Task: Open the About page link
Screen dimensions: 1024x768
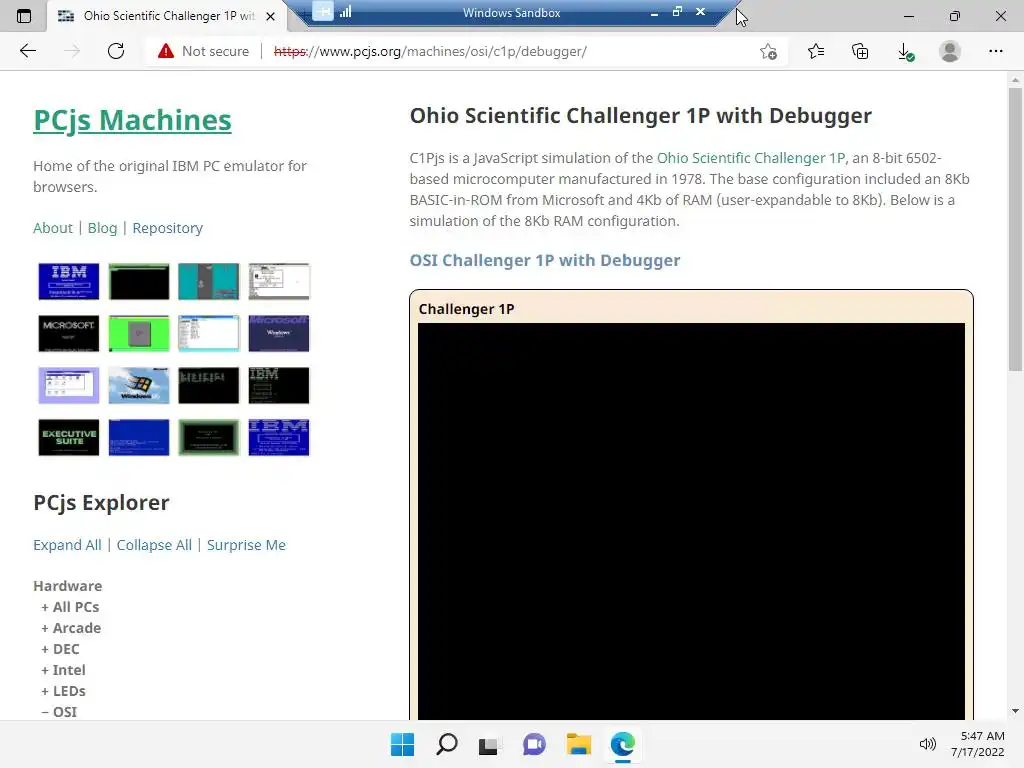Action: coord(53,228)
